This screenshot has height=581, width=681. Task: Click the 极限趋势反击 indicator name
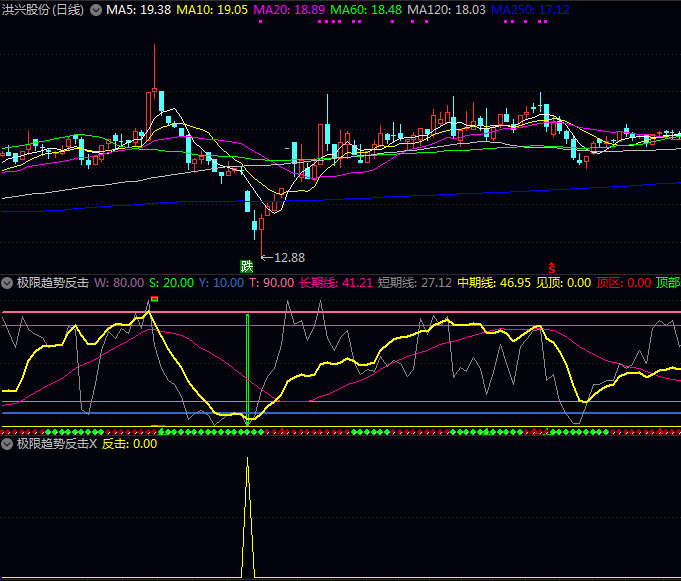click(x=53, y=282)
